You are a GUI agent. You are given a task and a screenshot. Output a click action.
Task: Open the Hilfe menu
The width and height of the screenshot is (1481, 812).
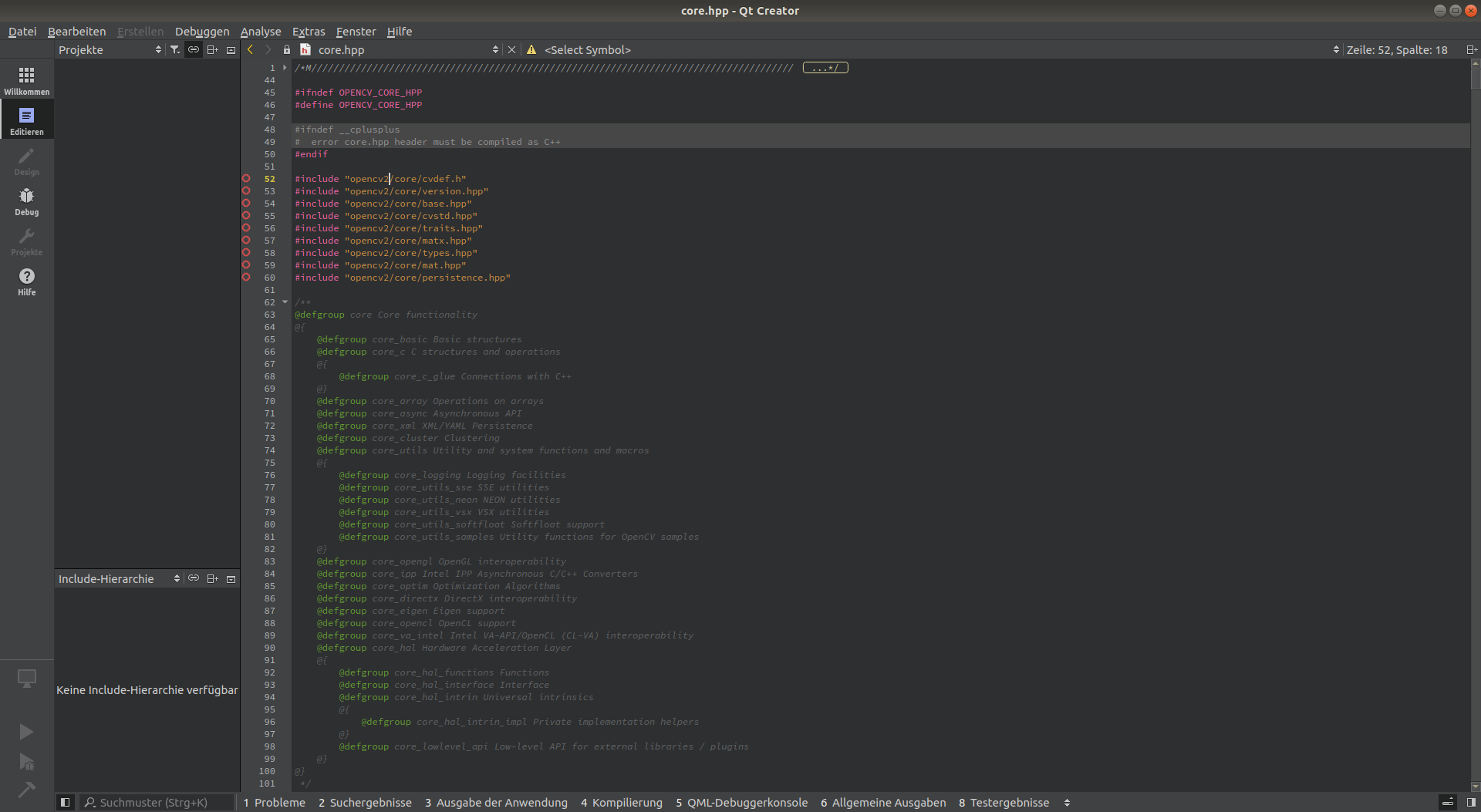(x=400, y=31)
